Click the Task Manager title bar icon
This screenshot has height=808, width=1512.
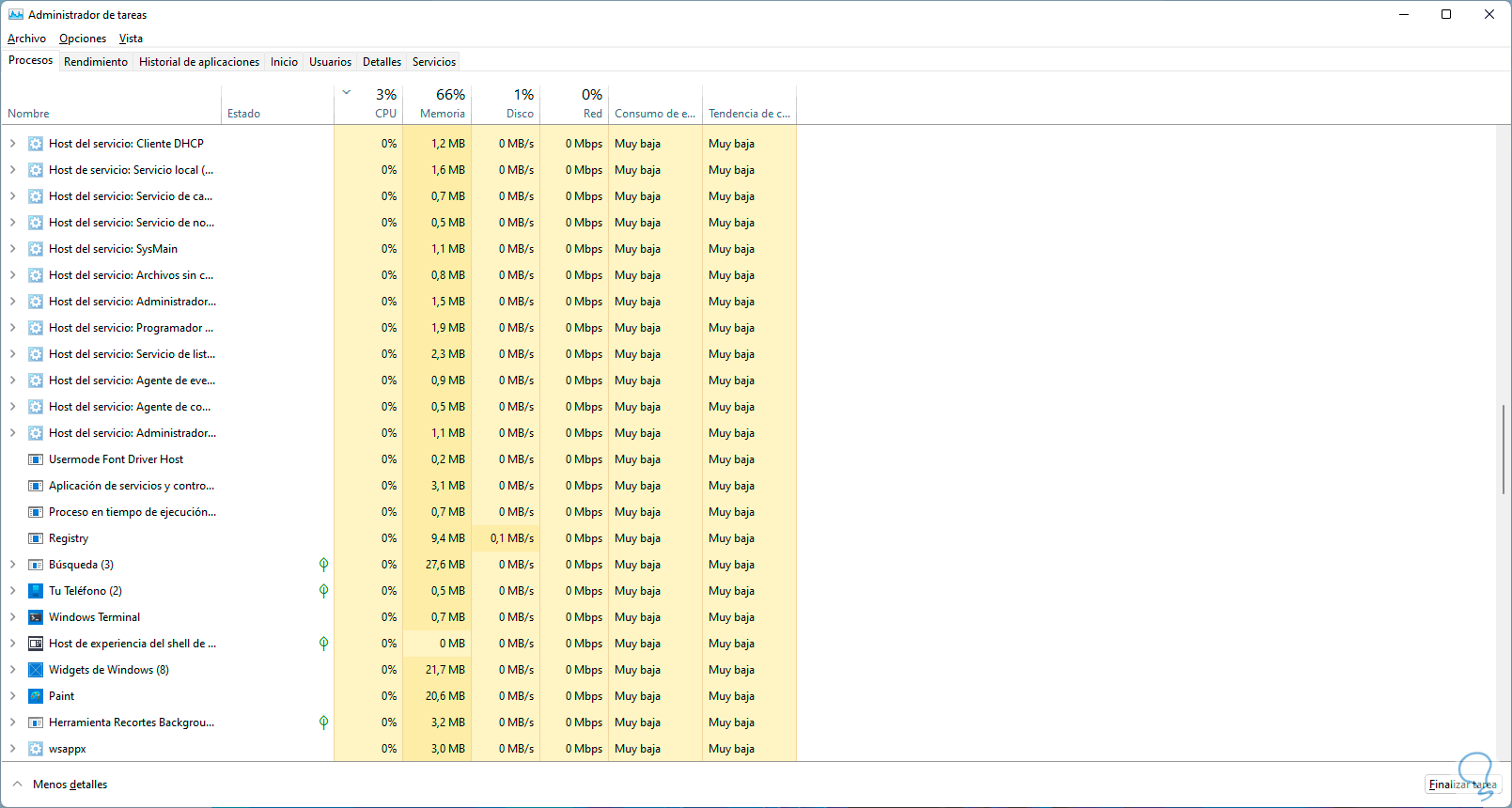click(16, 14)
